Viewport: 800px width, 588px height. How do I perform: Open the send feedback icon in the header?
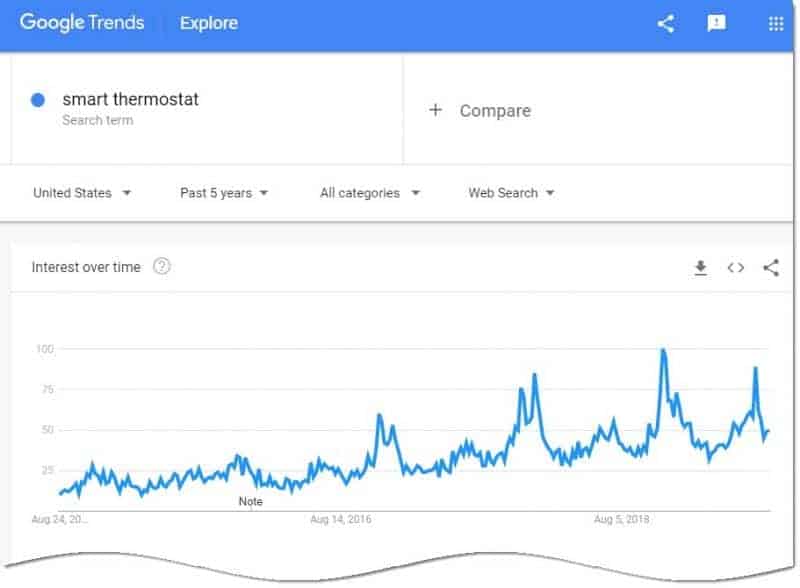click(x=716, y=23)
